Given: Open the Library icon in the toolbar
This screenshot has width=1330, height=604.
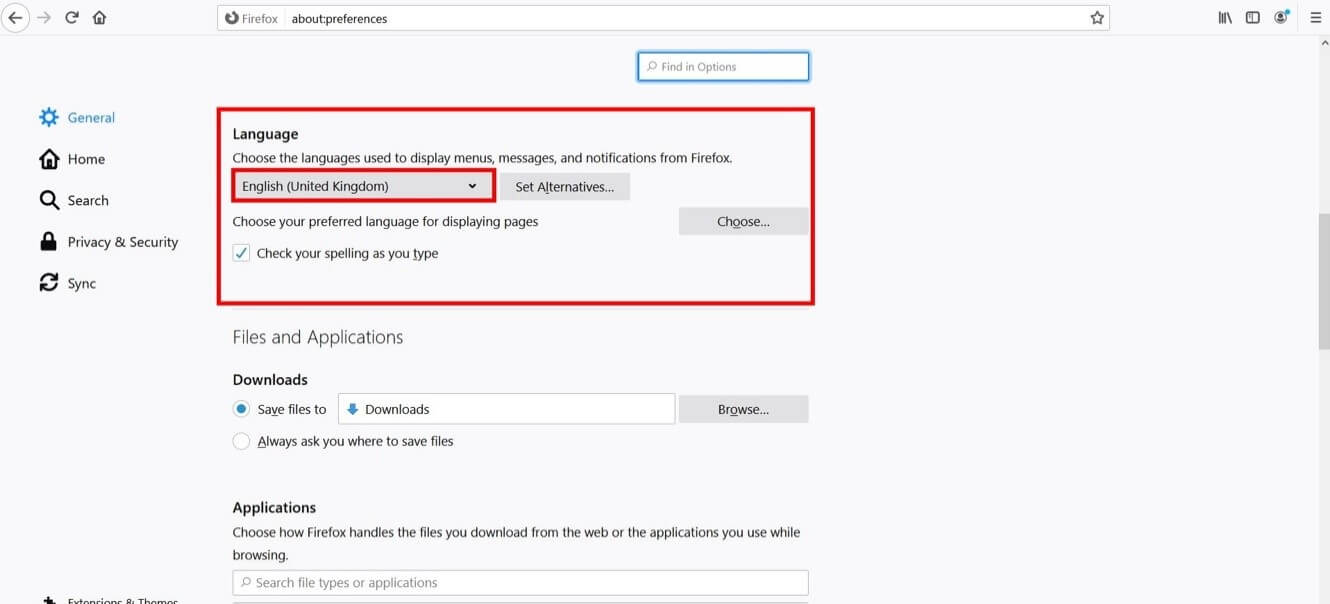Looking at the screenshot, I should pyautogui.click(x=1225, y=18).
